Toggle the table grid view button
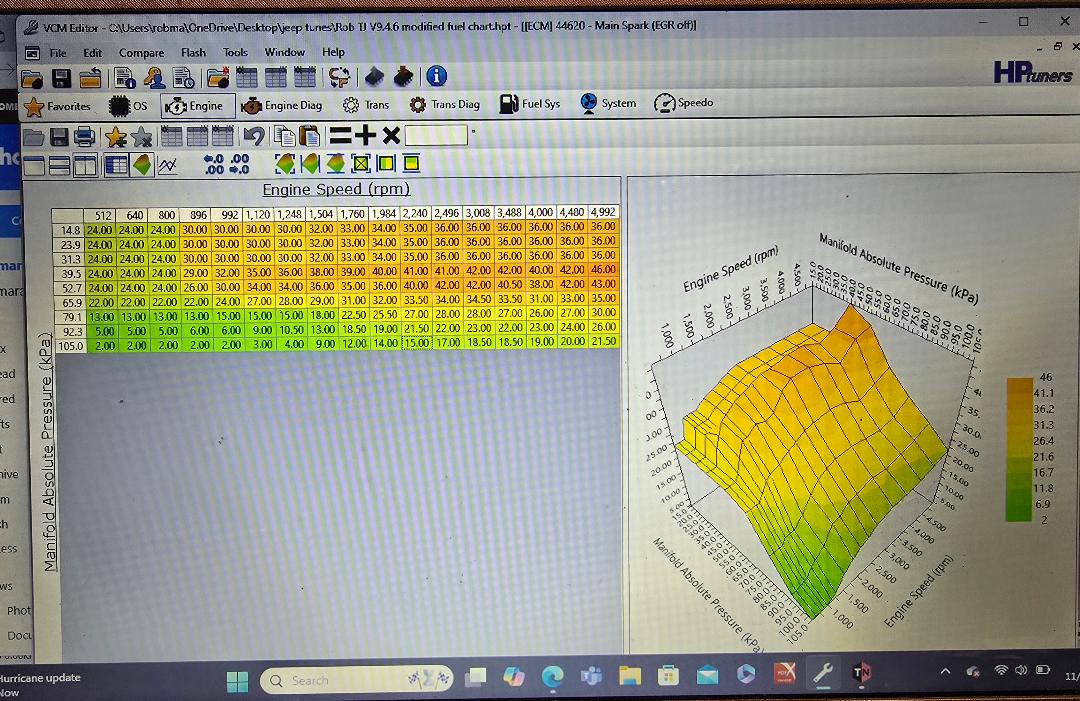Viewport: 1080px width, 701px height. click(x=115, y=165)
